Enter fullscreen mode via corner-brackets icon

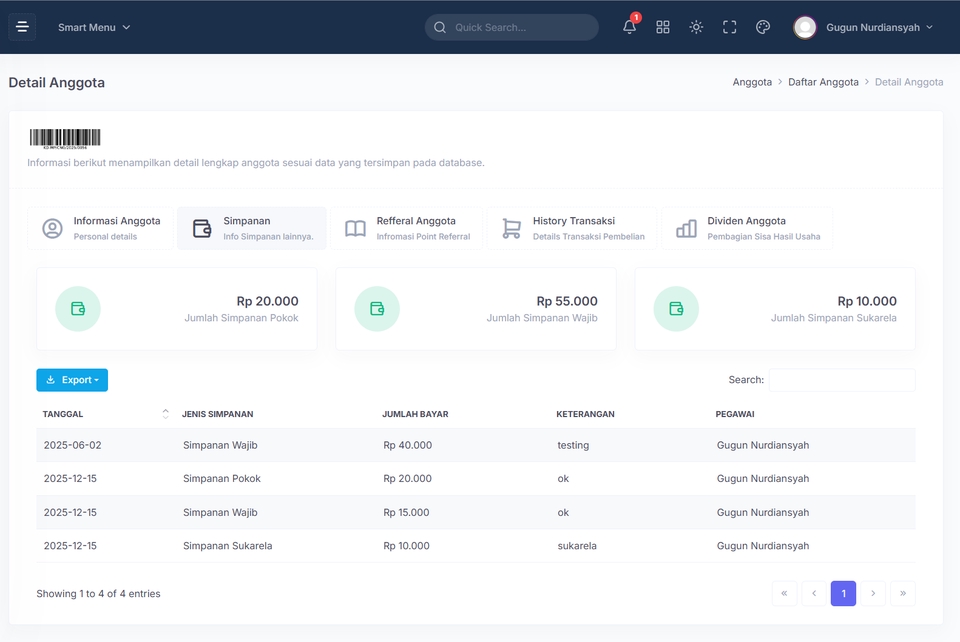click(x=729, y=27)
